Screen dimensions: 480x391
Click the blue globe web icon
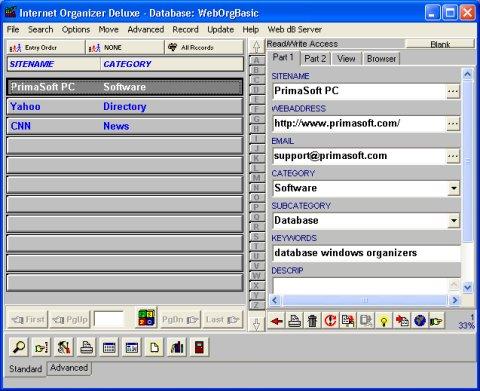(x=420, y=321)
